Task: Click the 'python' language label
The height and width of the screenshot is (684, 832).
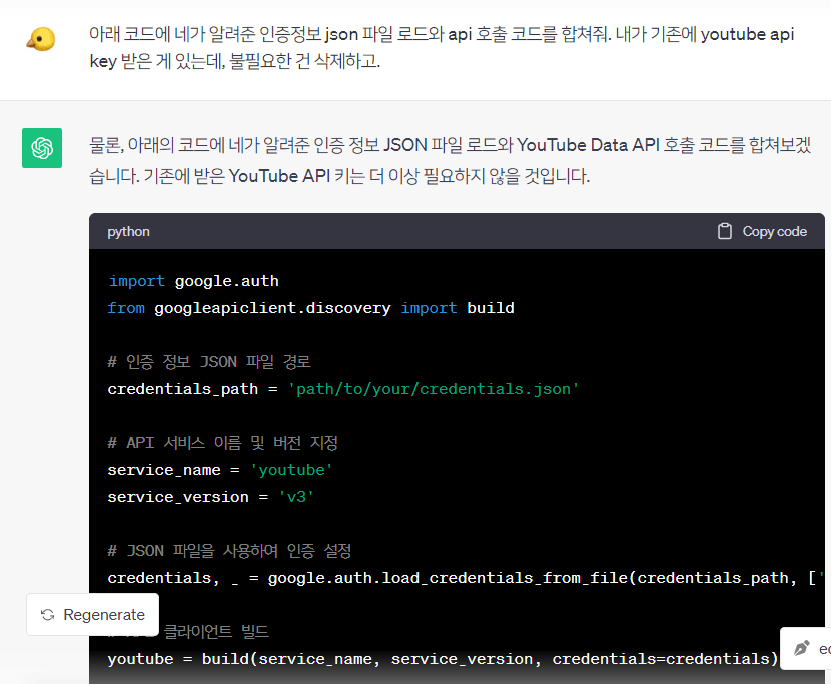Action: pyautogui.click(x=128, y=232)
